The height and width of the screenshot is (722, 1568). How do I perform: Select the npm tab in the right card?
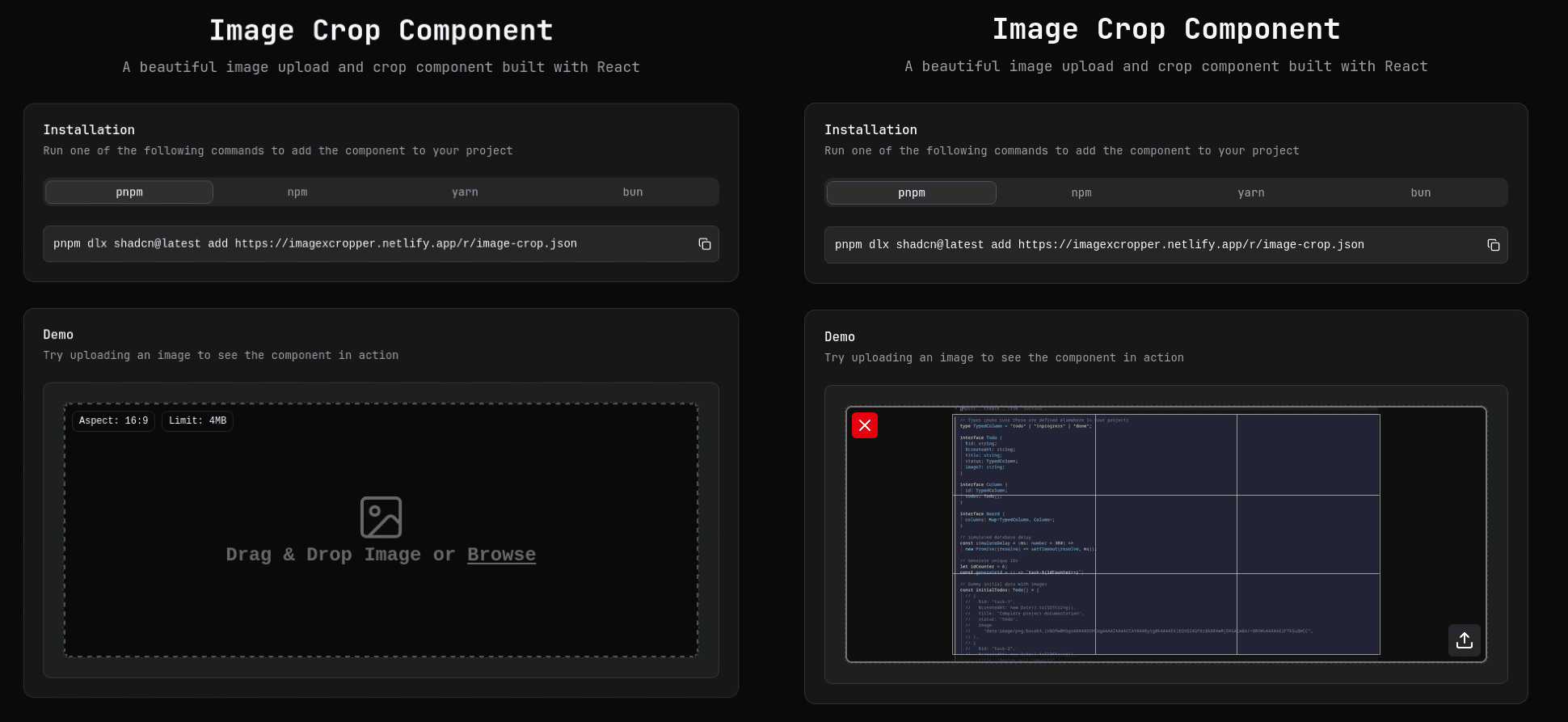pos(1081,193)
